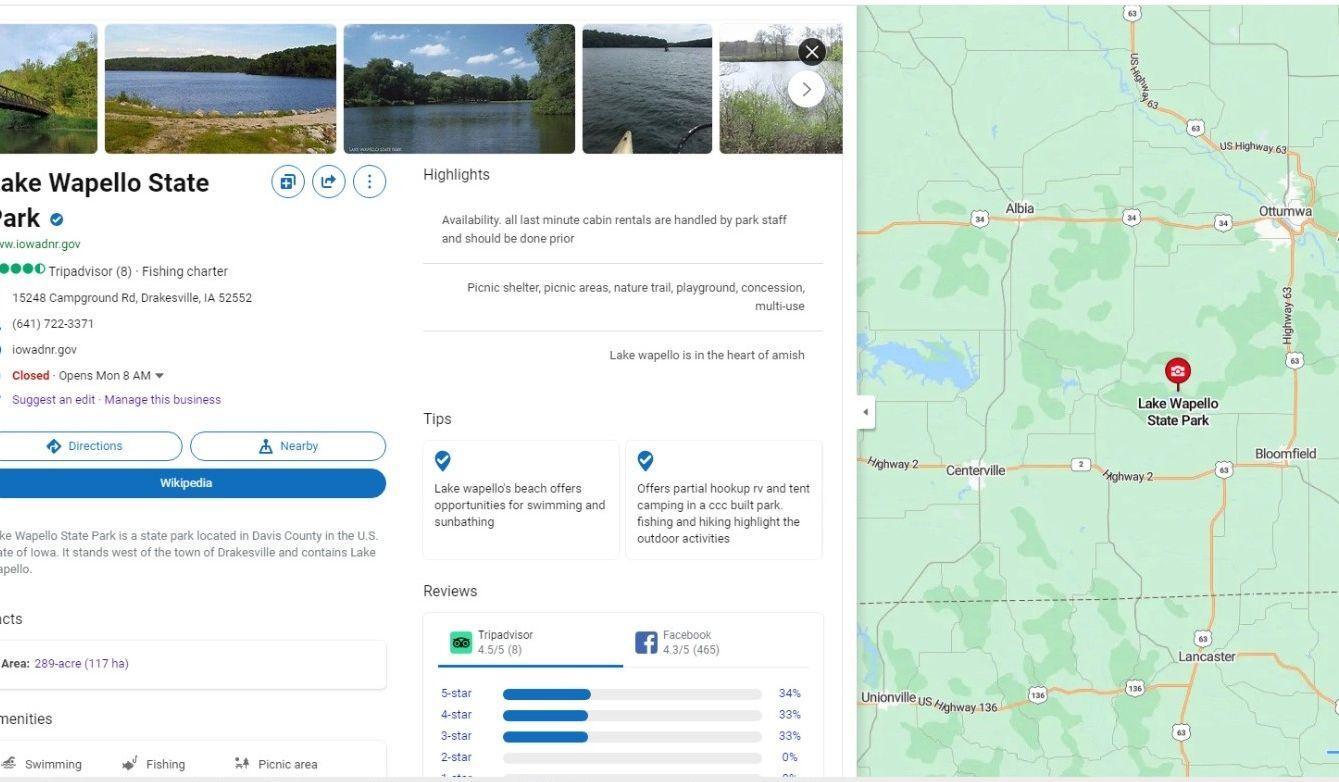Click the Fishing amenity icon

130,764
